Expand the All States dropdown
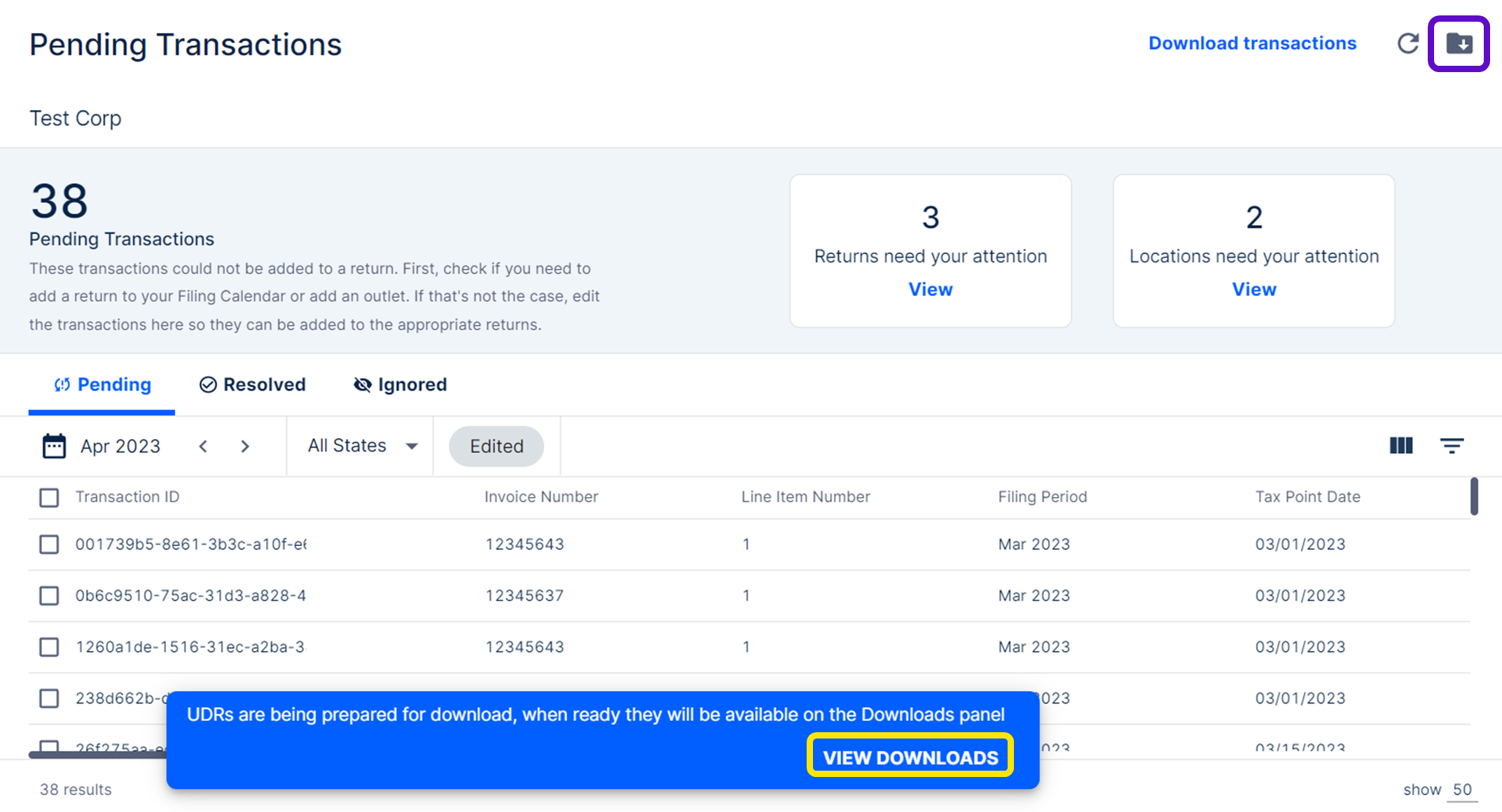This screenshot has height=812, width=1502. (x=362, y=446)
